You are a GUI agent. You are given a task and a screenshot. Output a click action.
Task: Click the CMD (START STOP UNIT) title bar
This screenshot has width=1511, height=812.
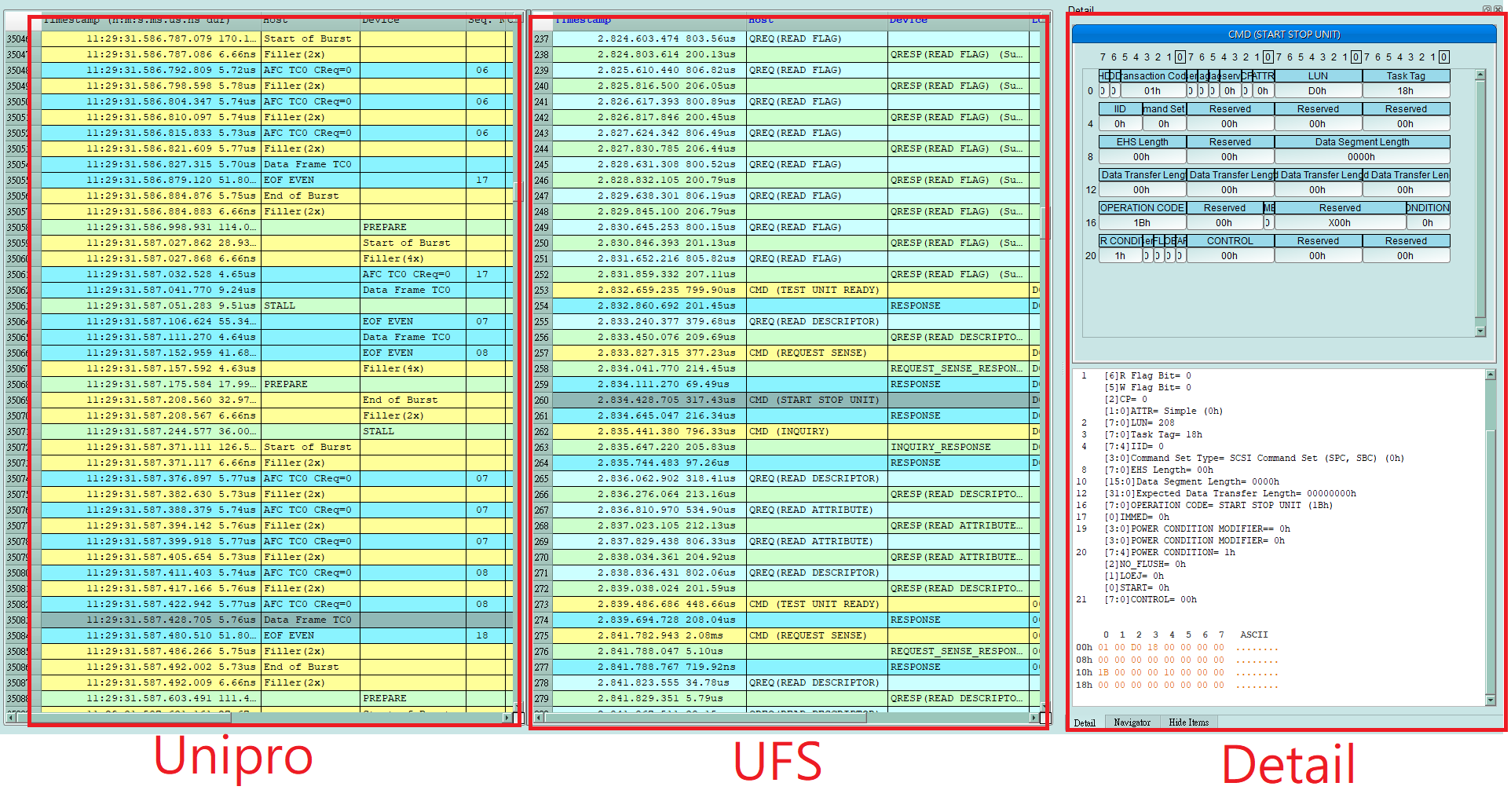(1284, 34)
